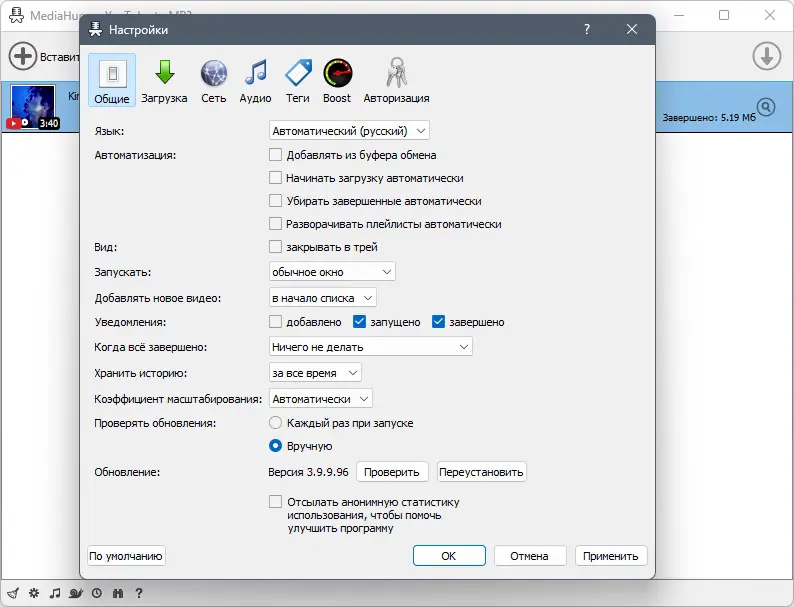Open the Общие settings tab
The height and width of the screenshot is (607, 794).
coord(112,80)
